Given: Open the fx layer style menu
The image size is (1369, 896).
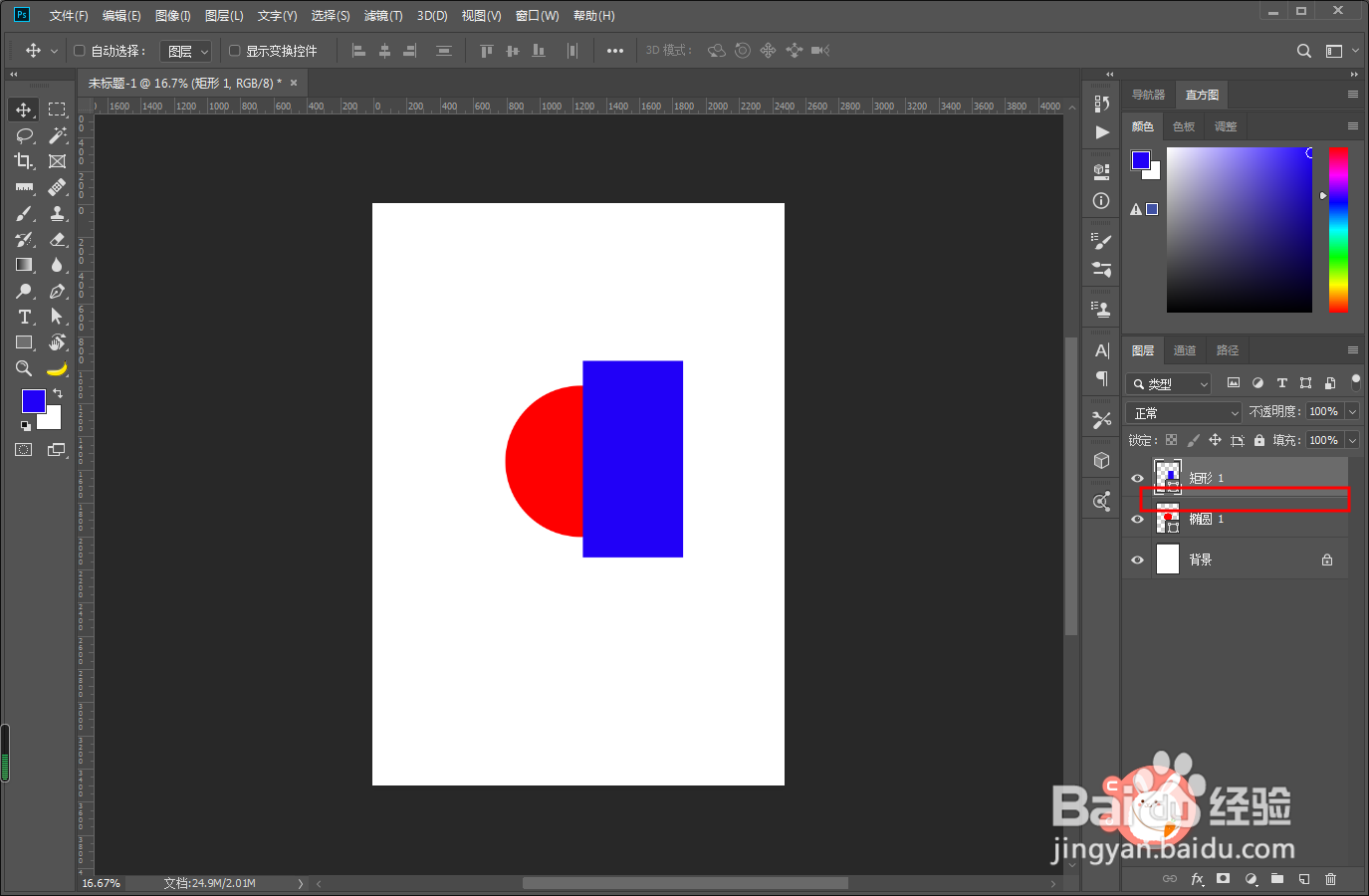Looking at the screenshot, I should point(1197,879).
